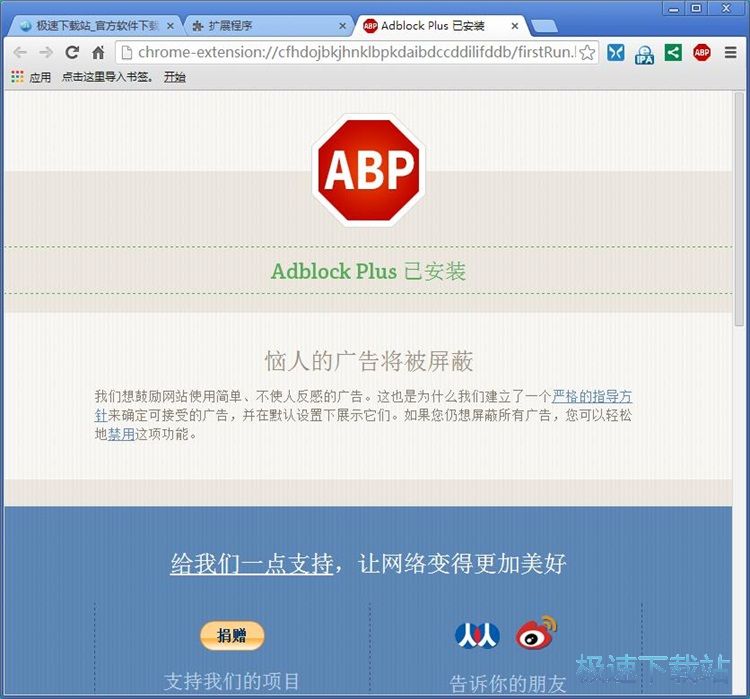Click the large ABP stop-sign logo
The image size is (750, 699).
coord(368,170)
